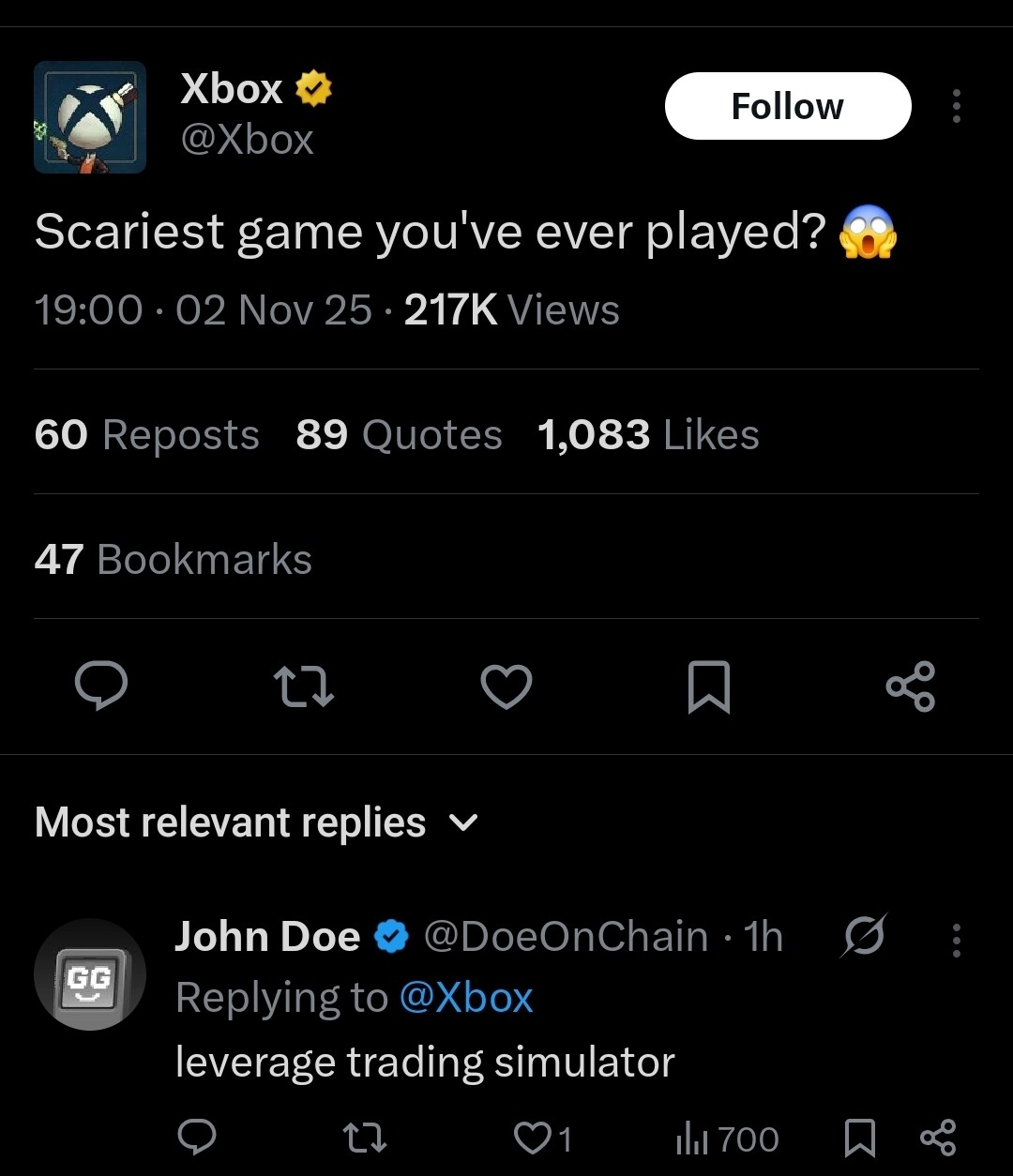The height and width of the screenshot is (1176, 1013).
Task: View analytics of John Doe's reply
Action: tap(727, 1138)
